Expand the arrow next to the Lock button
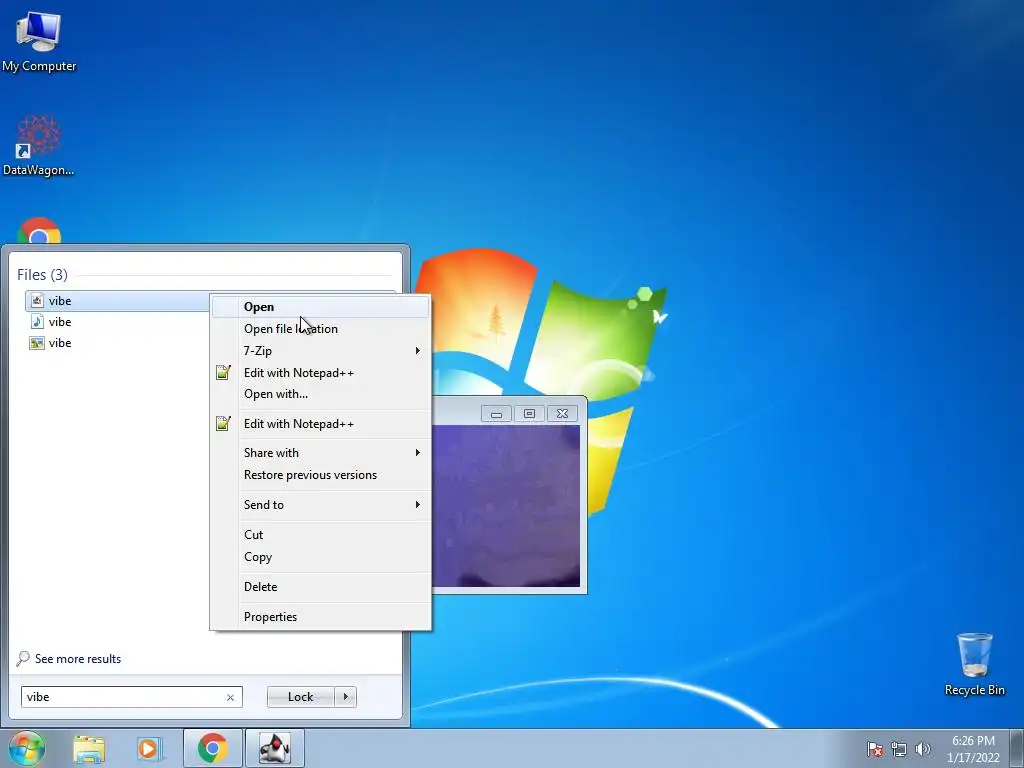Viewport: 1024px width, 768px height. (345, 697)
